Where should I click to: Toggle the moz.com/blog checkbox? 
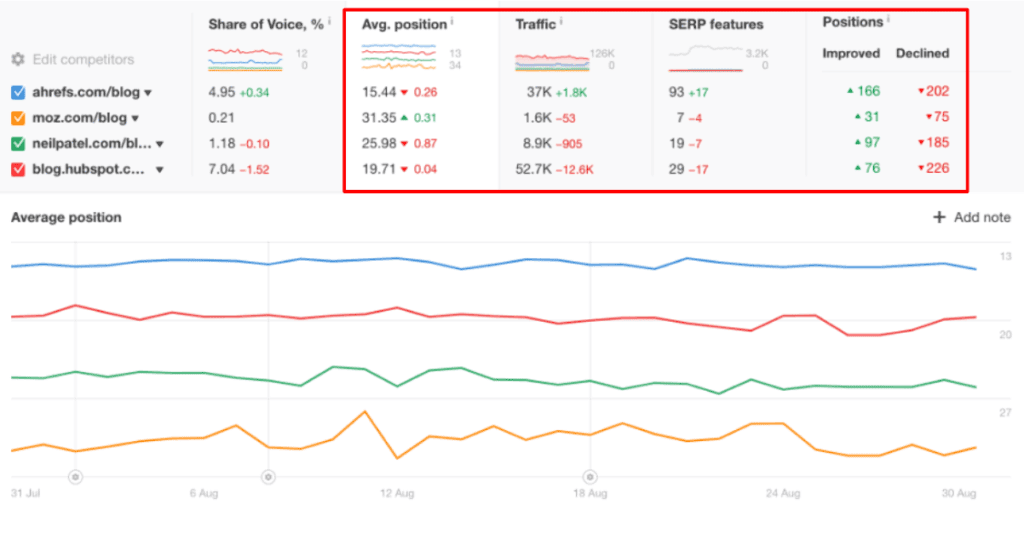click(18, 118)
